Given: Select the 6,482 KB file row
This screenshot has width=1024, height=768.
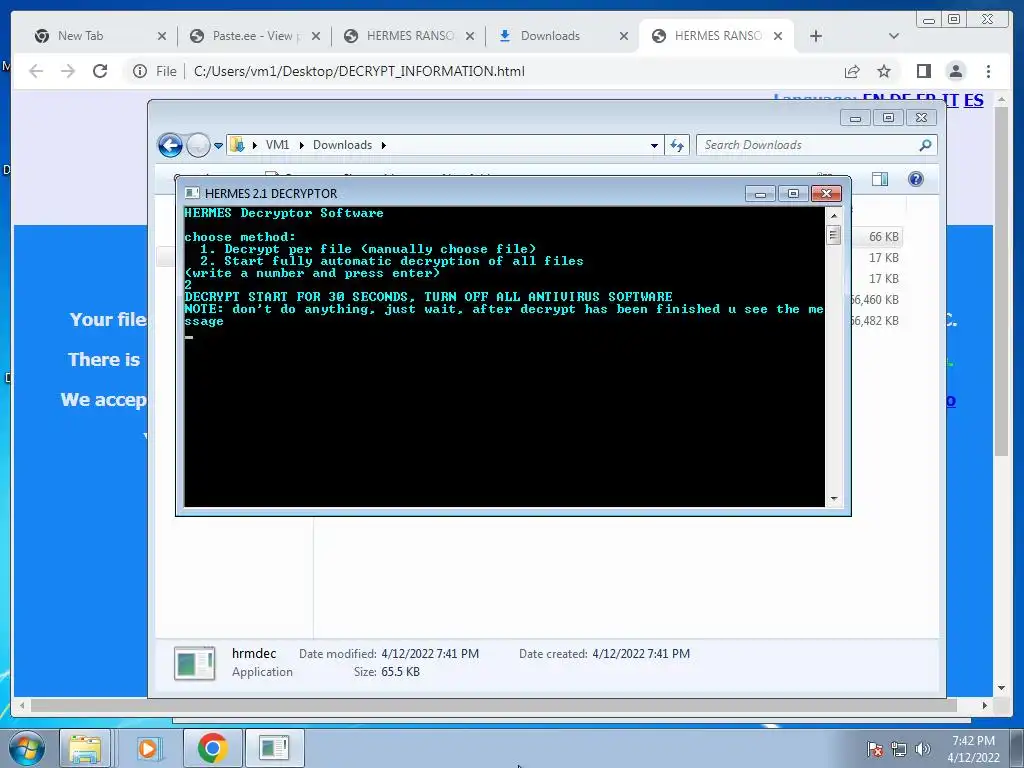Looking at the screenshot, I should pos(874,321).
